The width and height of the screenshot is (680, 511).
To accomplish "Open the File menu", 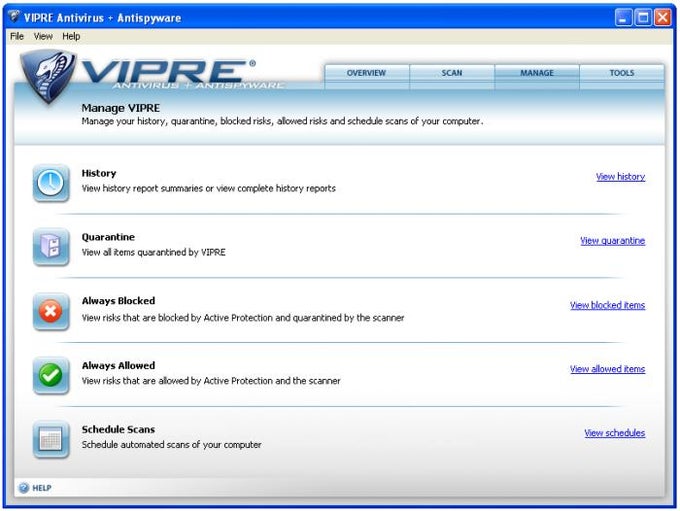I will [x=17, y=36].
